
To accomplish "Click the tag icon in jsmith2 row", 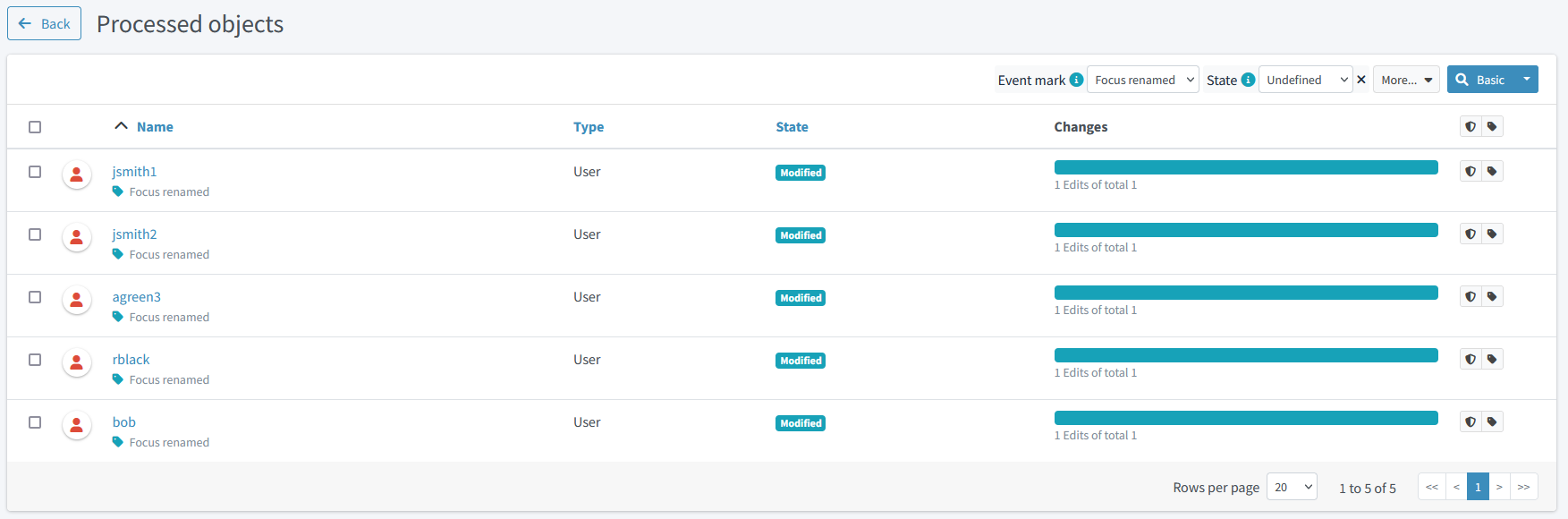I will pyautogui.click(x=1492, y=234).
